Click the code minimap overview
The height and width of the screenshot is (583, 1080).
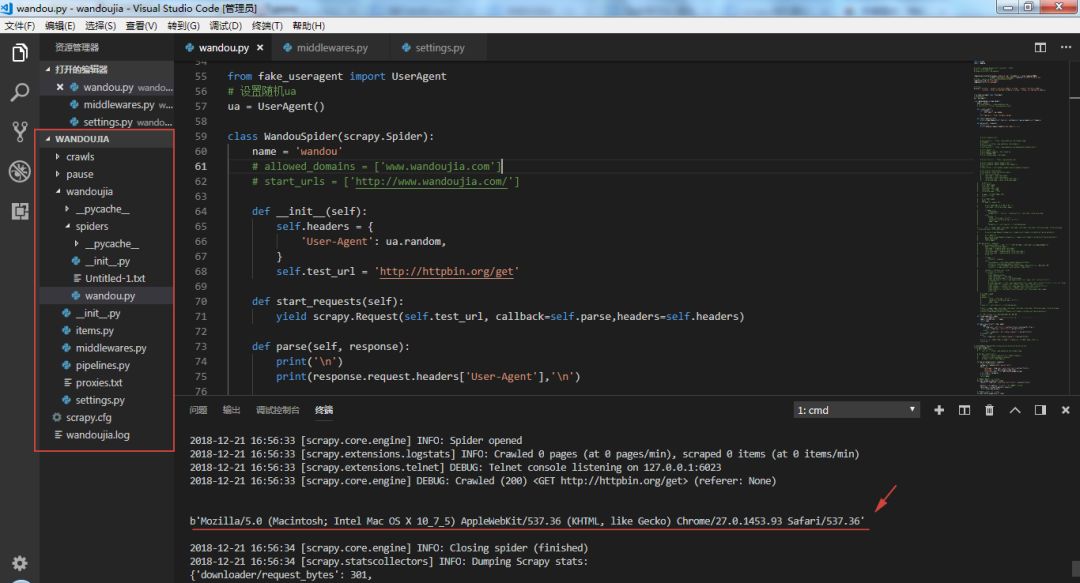(x=1021, y=226)
